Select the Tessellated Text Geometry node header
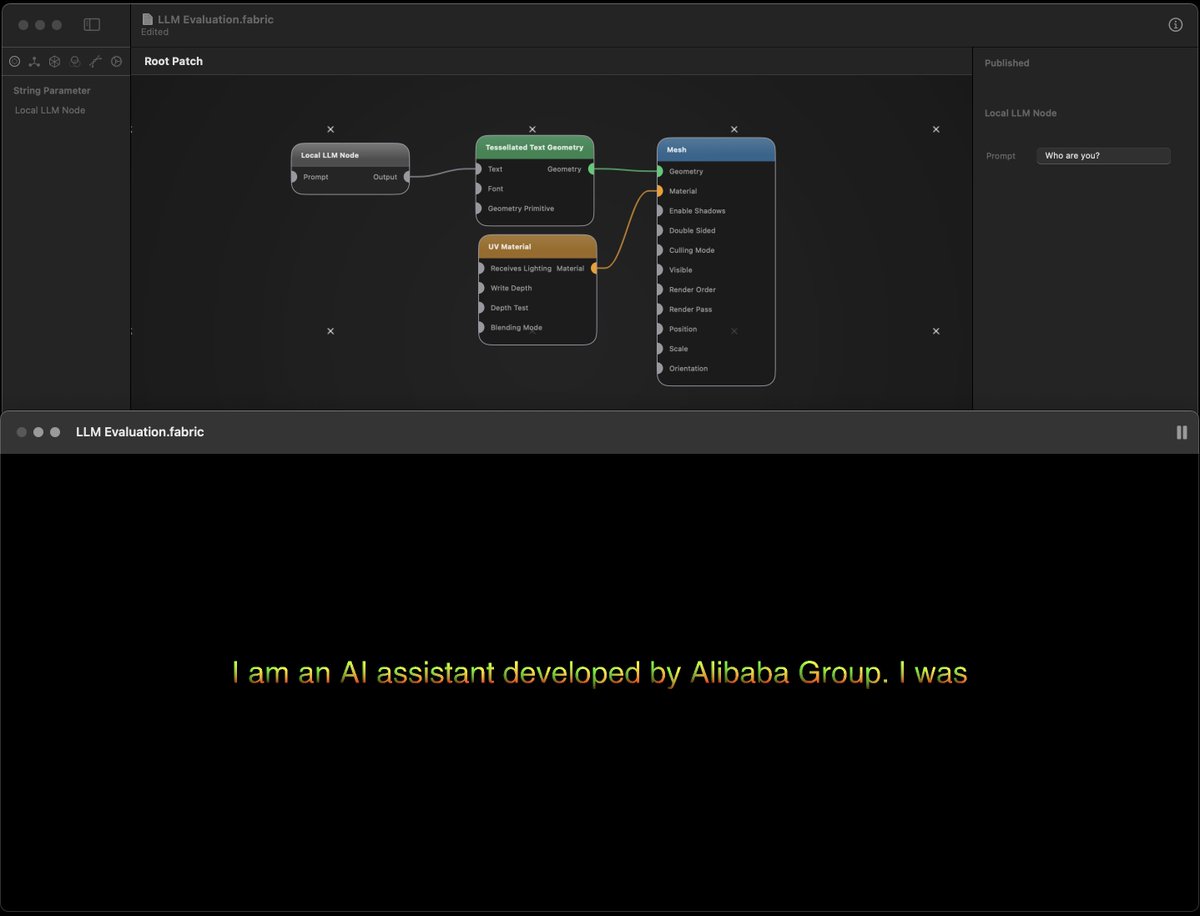The image size is (1200, 916). pyautogui.click(x=534, y=148)
